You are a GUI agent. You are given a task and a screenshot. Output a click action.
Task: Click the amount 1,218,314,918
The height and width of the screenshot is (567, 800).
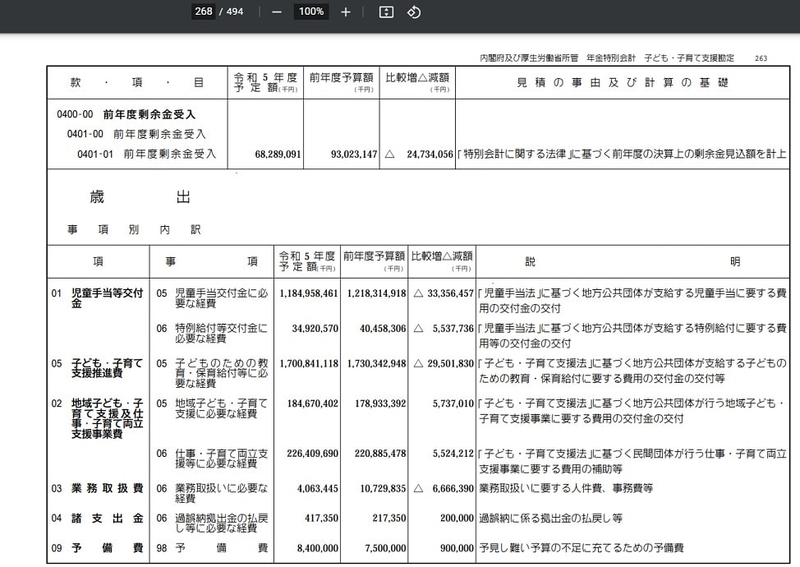click(x=377, y=293)
